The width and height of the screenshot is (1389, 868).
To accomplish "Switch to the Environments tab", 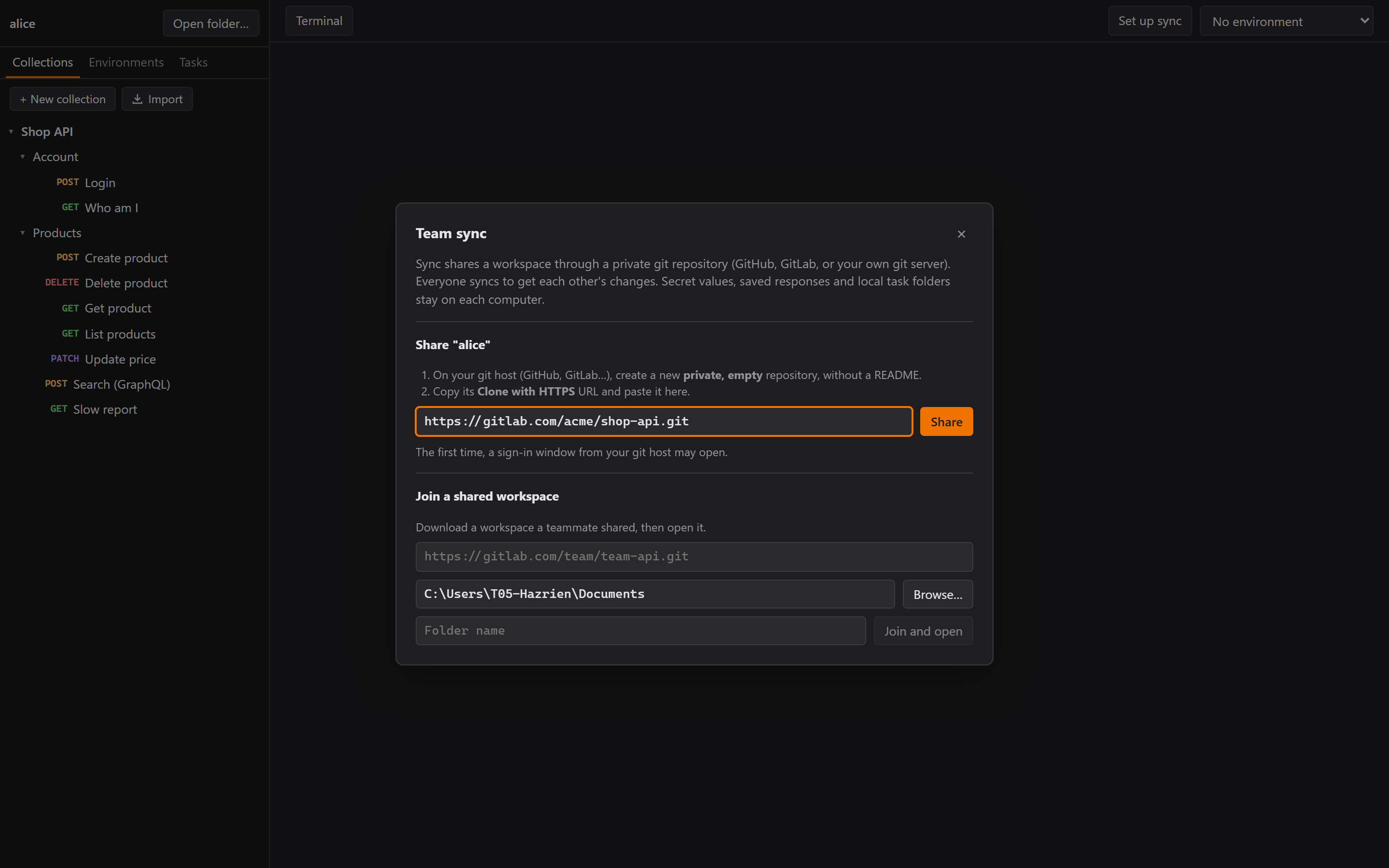I will click(x=126, y=62).
